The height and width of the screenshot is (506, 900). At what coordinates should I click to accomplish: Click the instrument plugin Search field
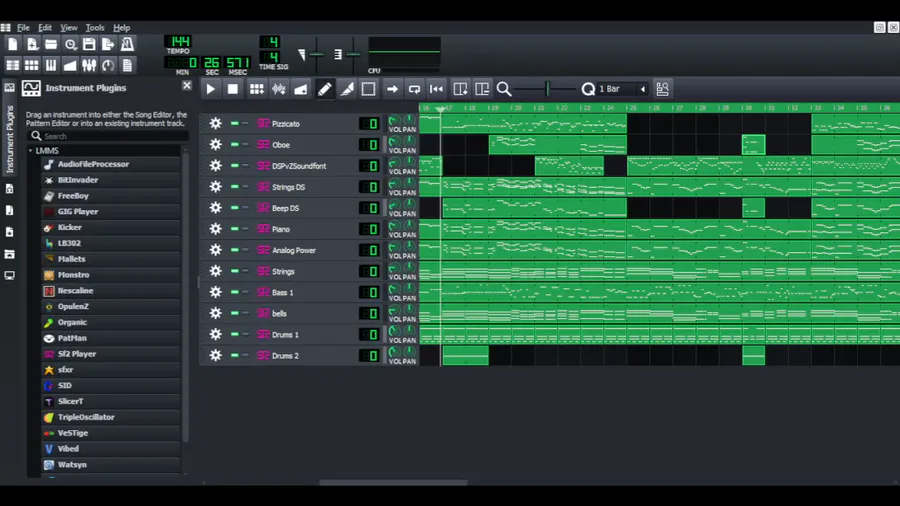(x=109, y=136)
